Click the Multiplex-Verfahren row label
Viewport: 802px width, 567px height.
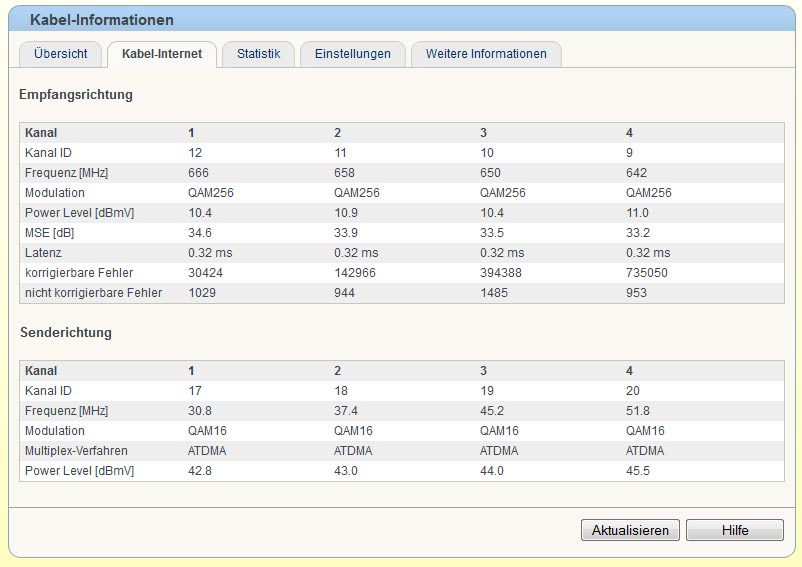pyautogui.click(x=76, y=451)
